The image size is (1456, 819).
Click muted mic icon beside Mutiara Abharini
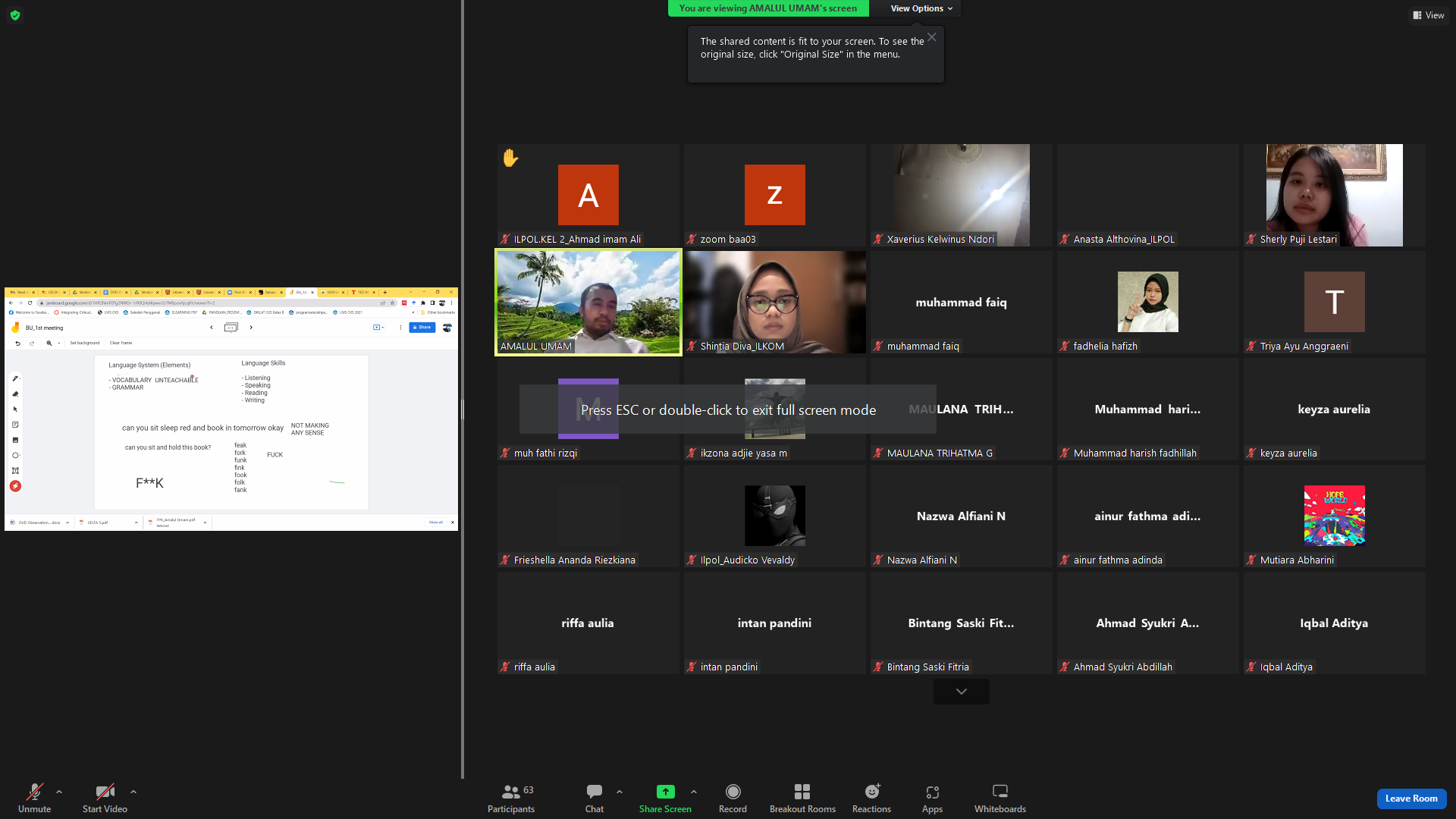point(1251,560)
